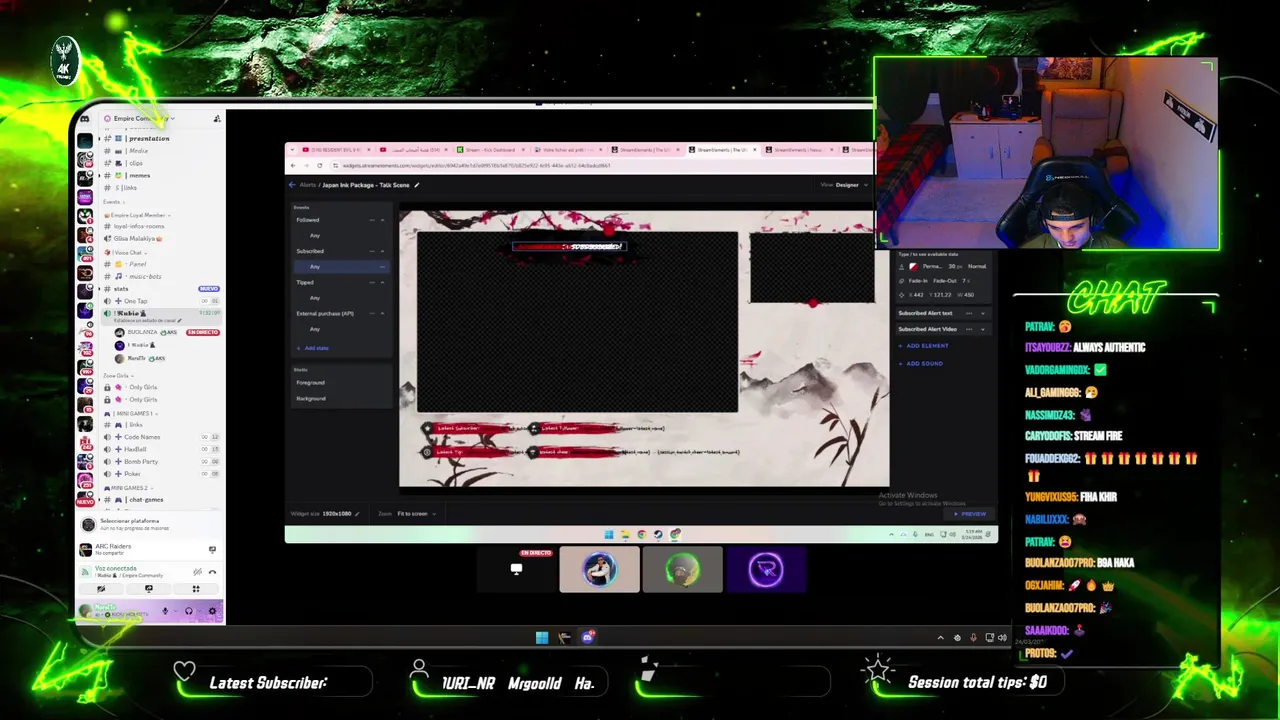Collapse Empire Loyal Member category
This screenshot has width=1280, height=720.
coord(138,215)
